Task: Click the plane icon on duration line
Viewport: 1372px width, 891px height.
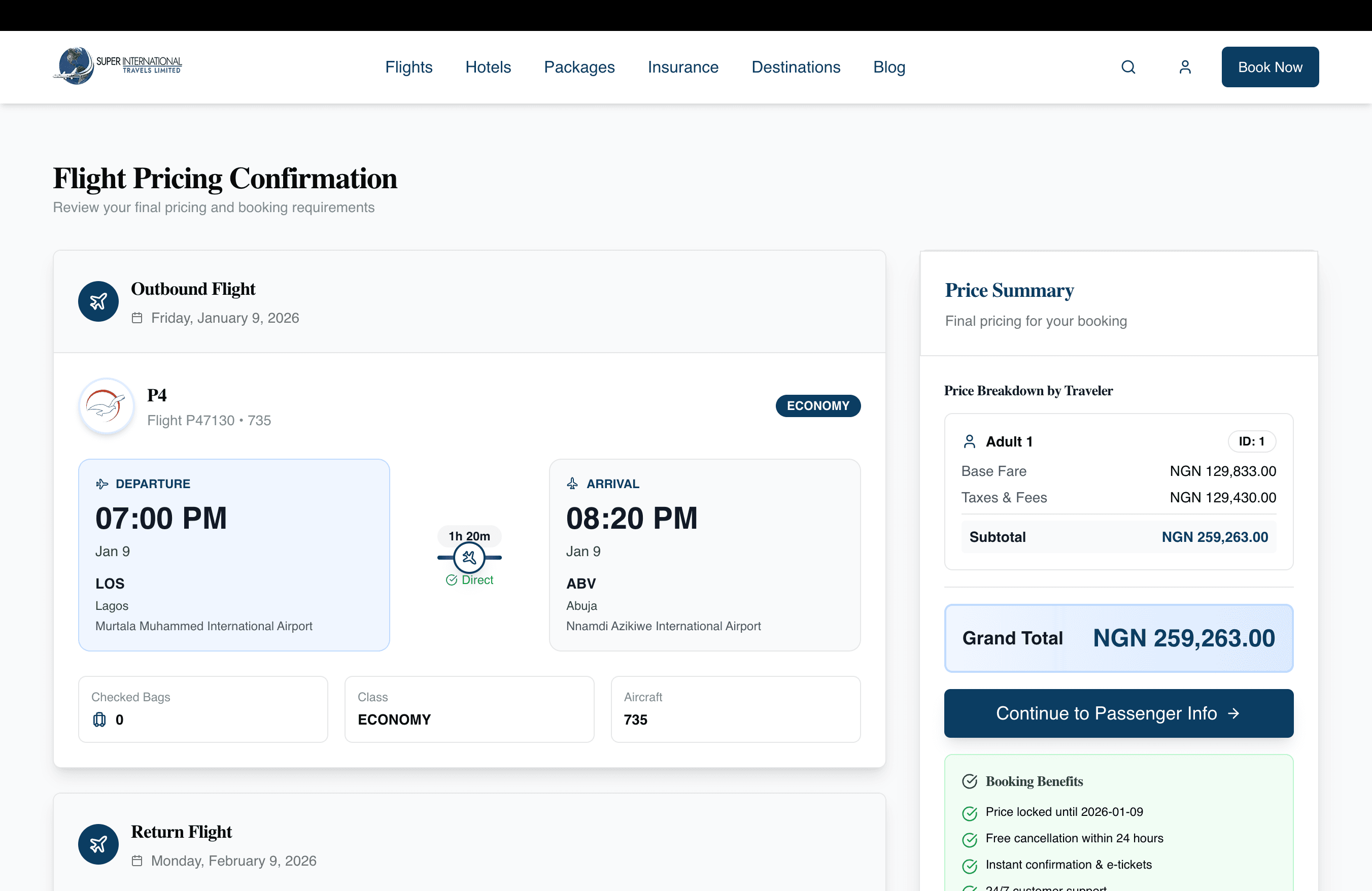Action: coord(469,557)
